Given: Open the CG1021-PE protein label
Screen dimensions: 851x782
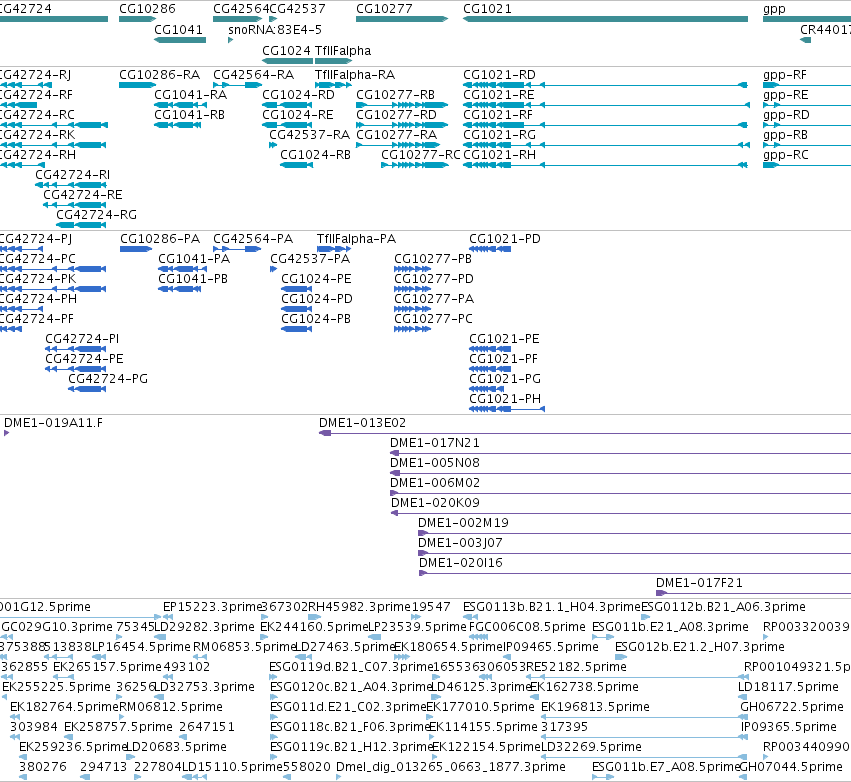Looking at the screenshot, I should (x=504, y=339).
